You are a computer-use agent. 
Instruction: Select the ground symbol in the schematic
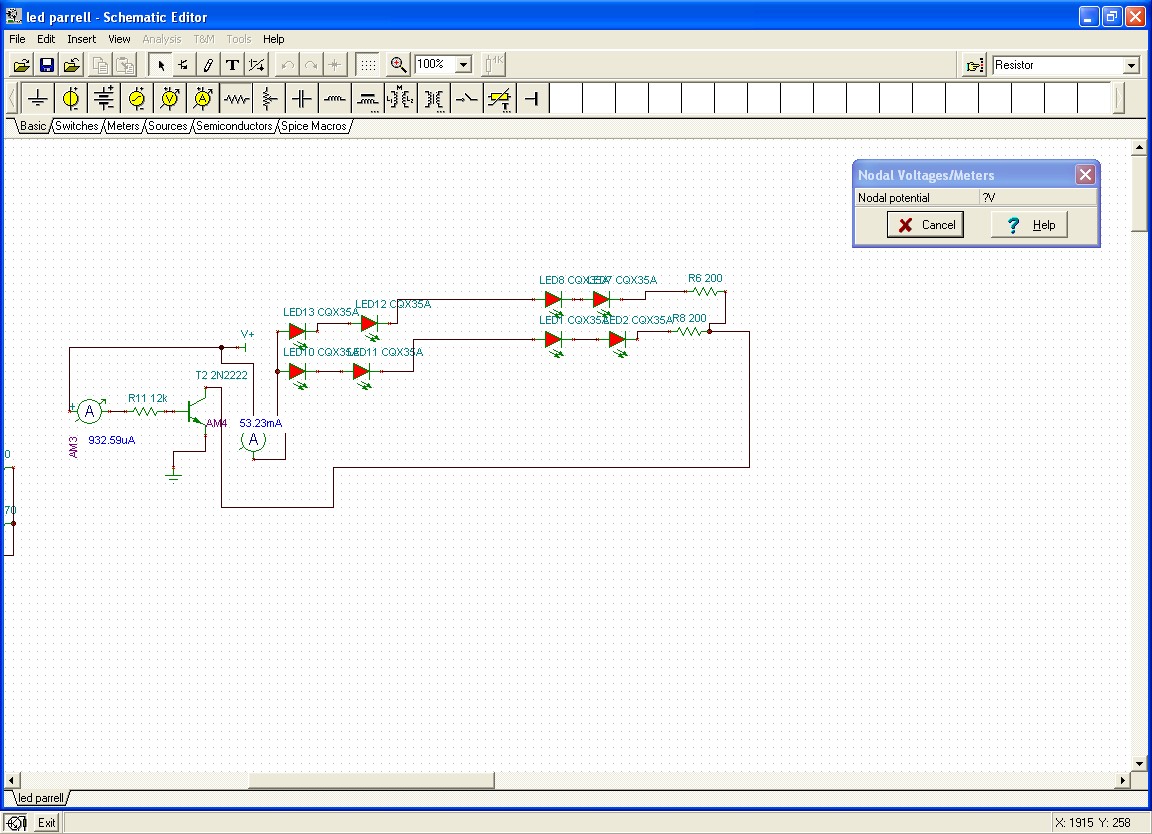173,476
